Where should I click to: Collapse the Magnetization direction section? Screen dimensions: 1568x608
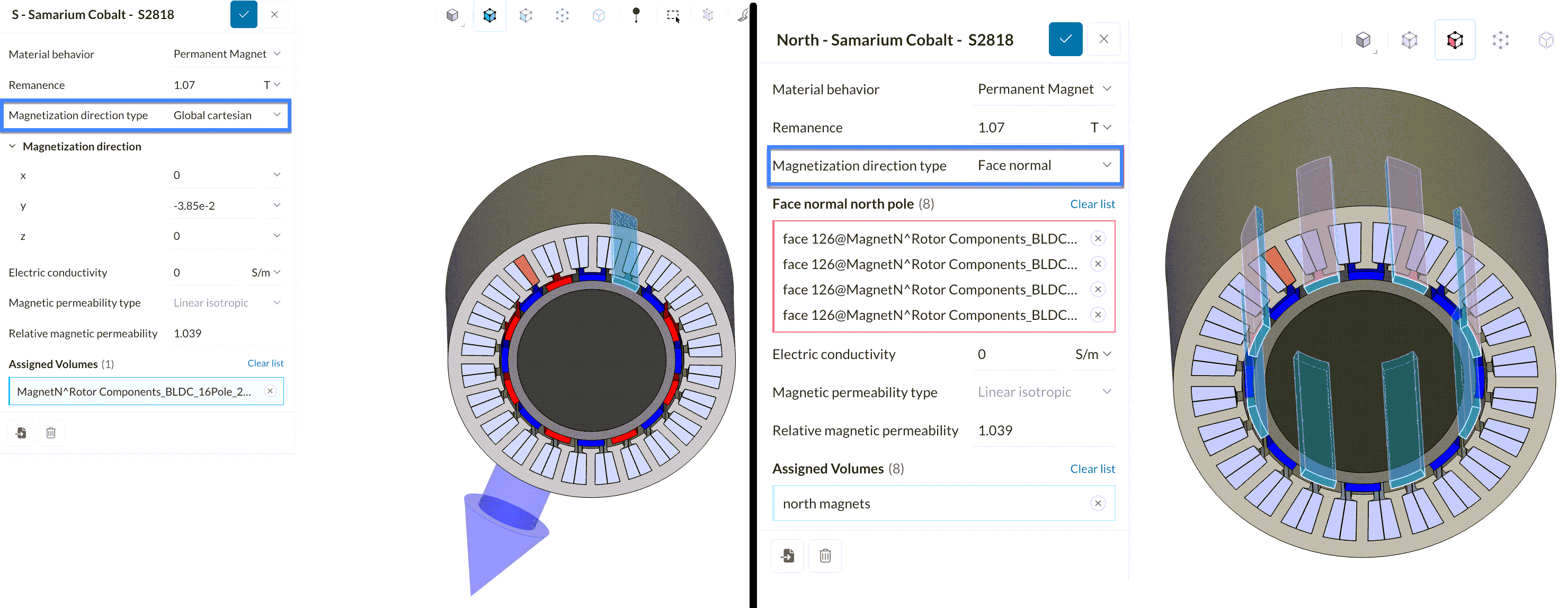(x=13, y=147)
